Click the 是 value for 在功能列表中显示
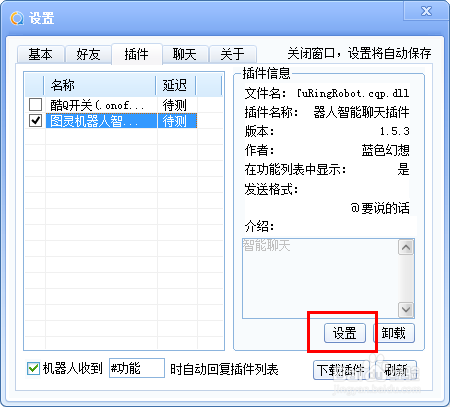450x407 pixels. [403, 169]
